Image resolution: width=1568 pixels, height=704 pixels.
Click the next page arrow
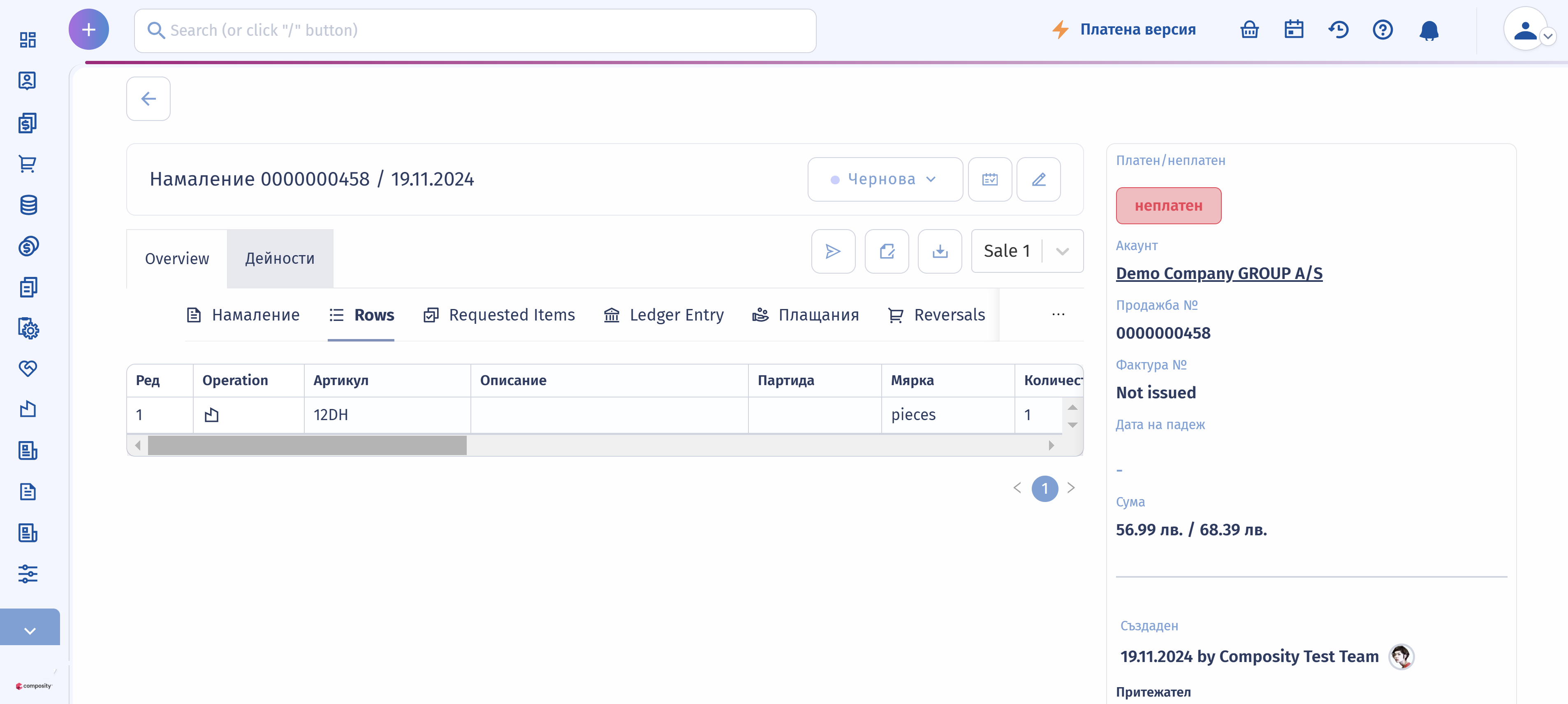click(x=1071, y=488)
